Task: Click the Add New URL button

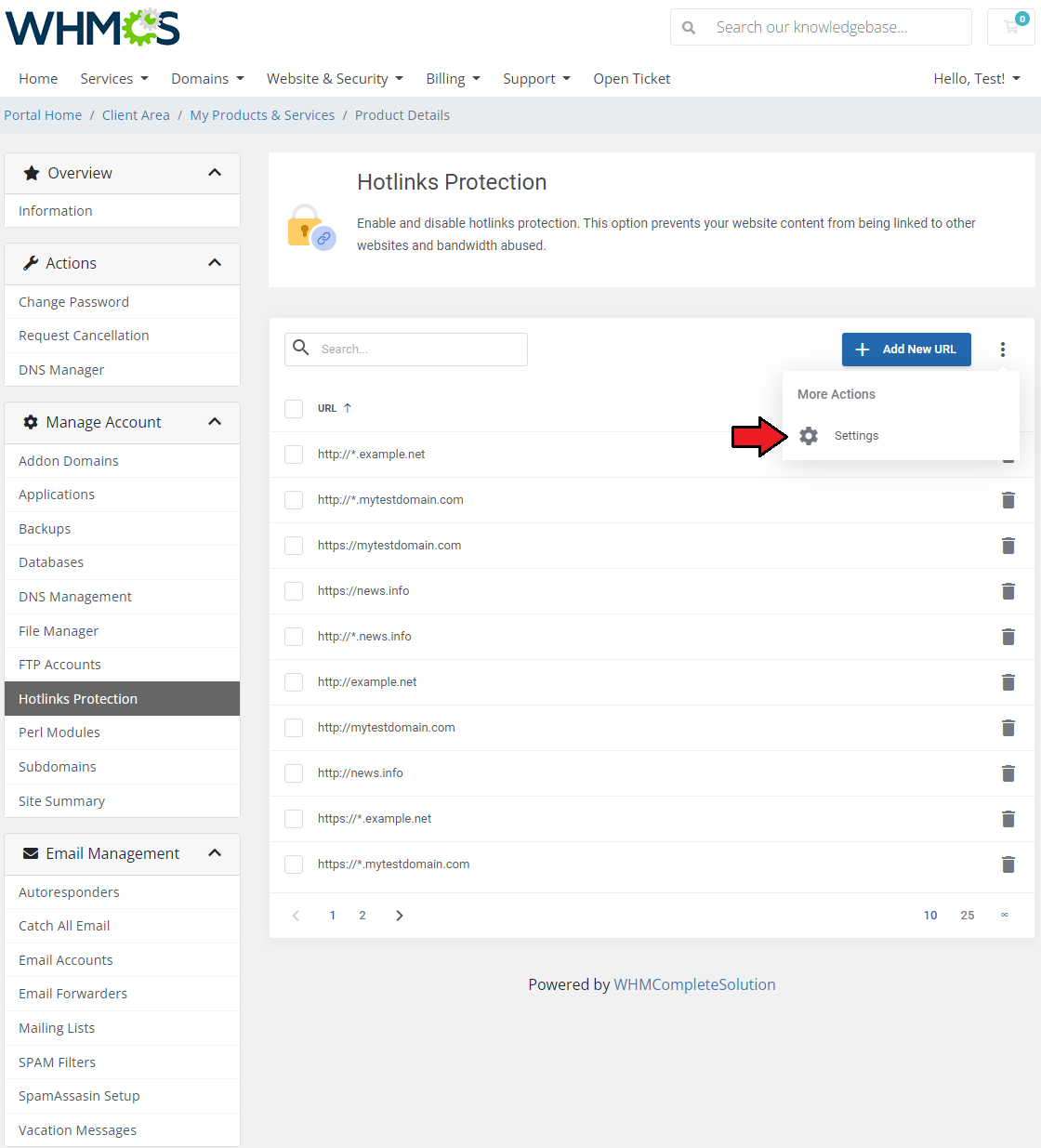Action: pyautogui.click(x=906, y=350)
